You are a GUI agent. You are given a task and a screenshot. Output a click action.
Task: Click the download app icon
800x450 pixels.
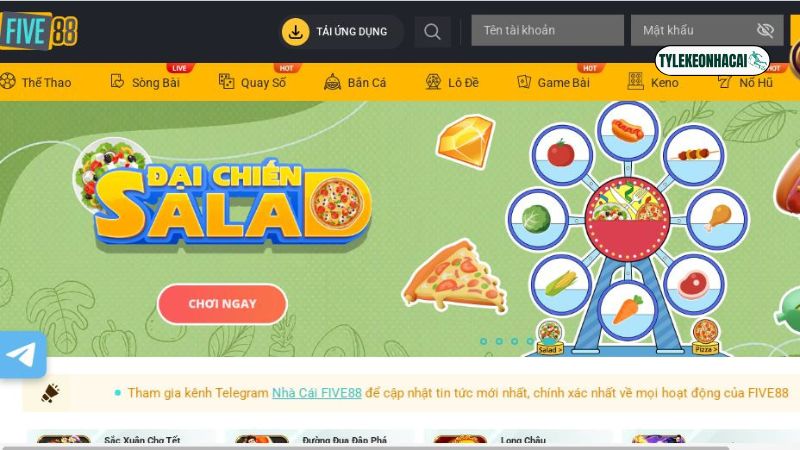(x=295, y=32)
